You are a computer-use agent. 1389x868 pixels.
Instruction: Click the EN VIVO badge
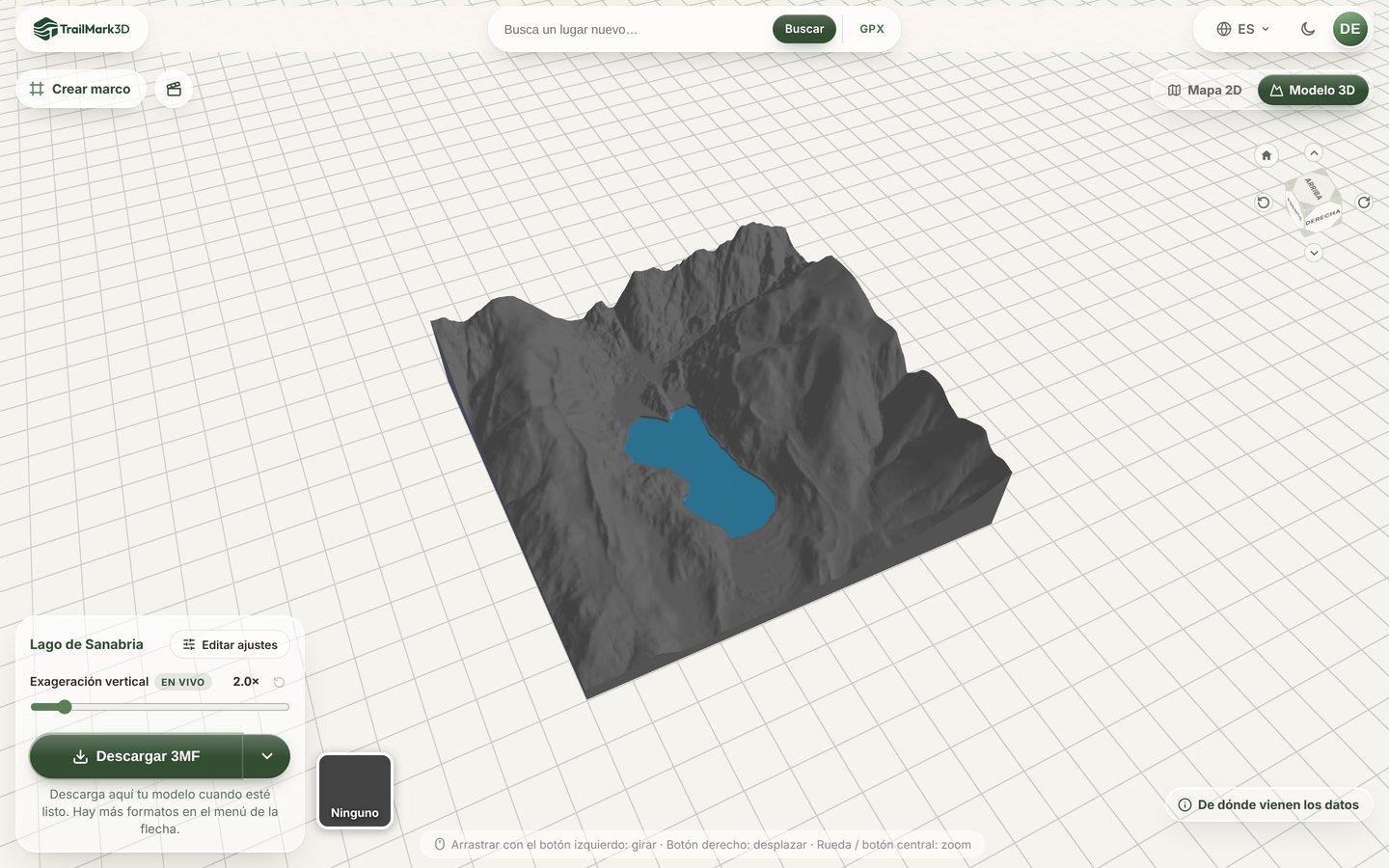click(183, 682)
